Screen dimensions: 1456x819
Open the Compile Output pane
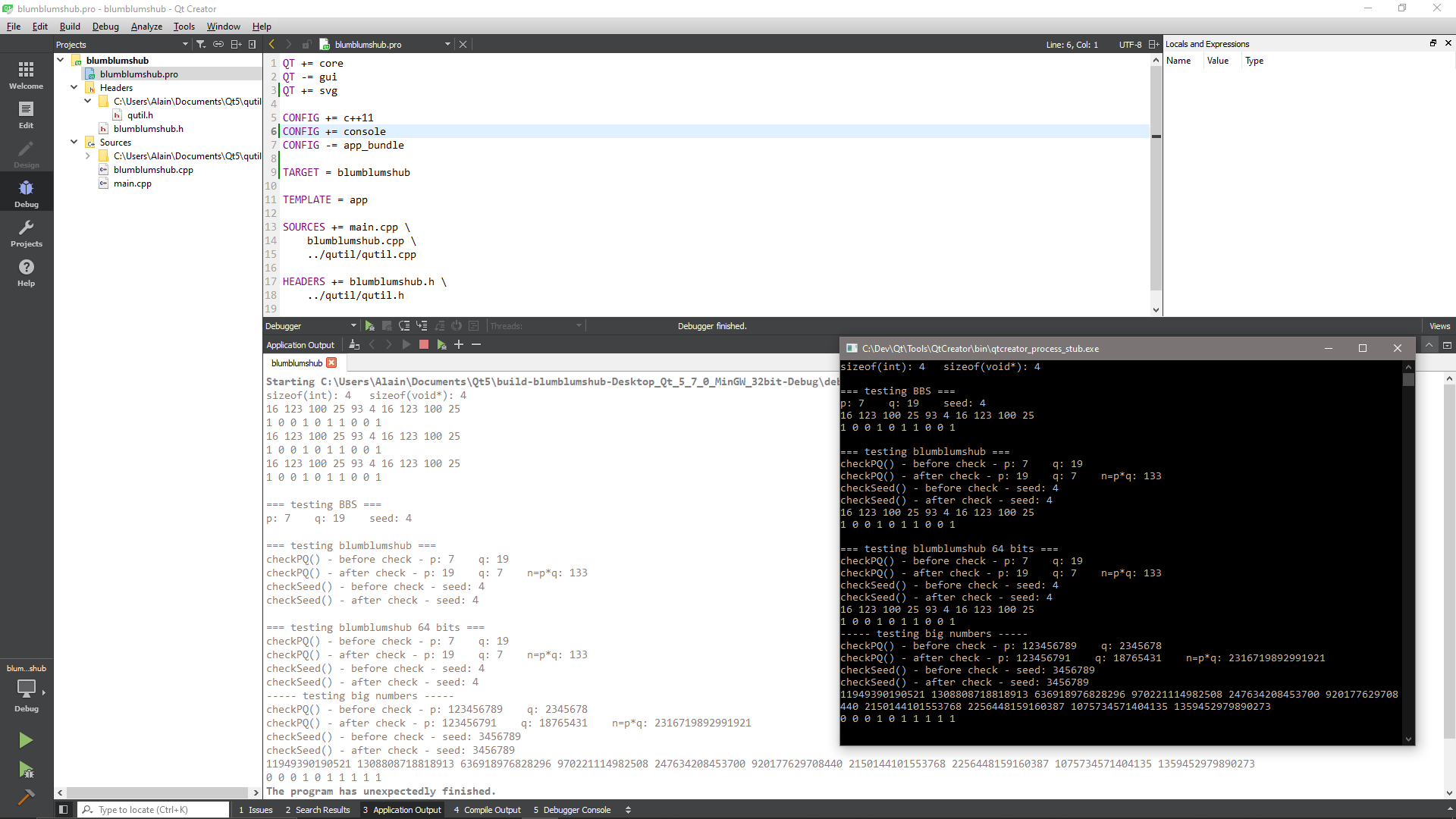coord(487,810)
